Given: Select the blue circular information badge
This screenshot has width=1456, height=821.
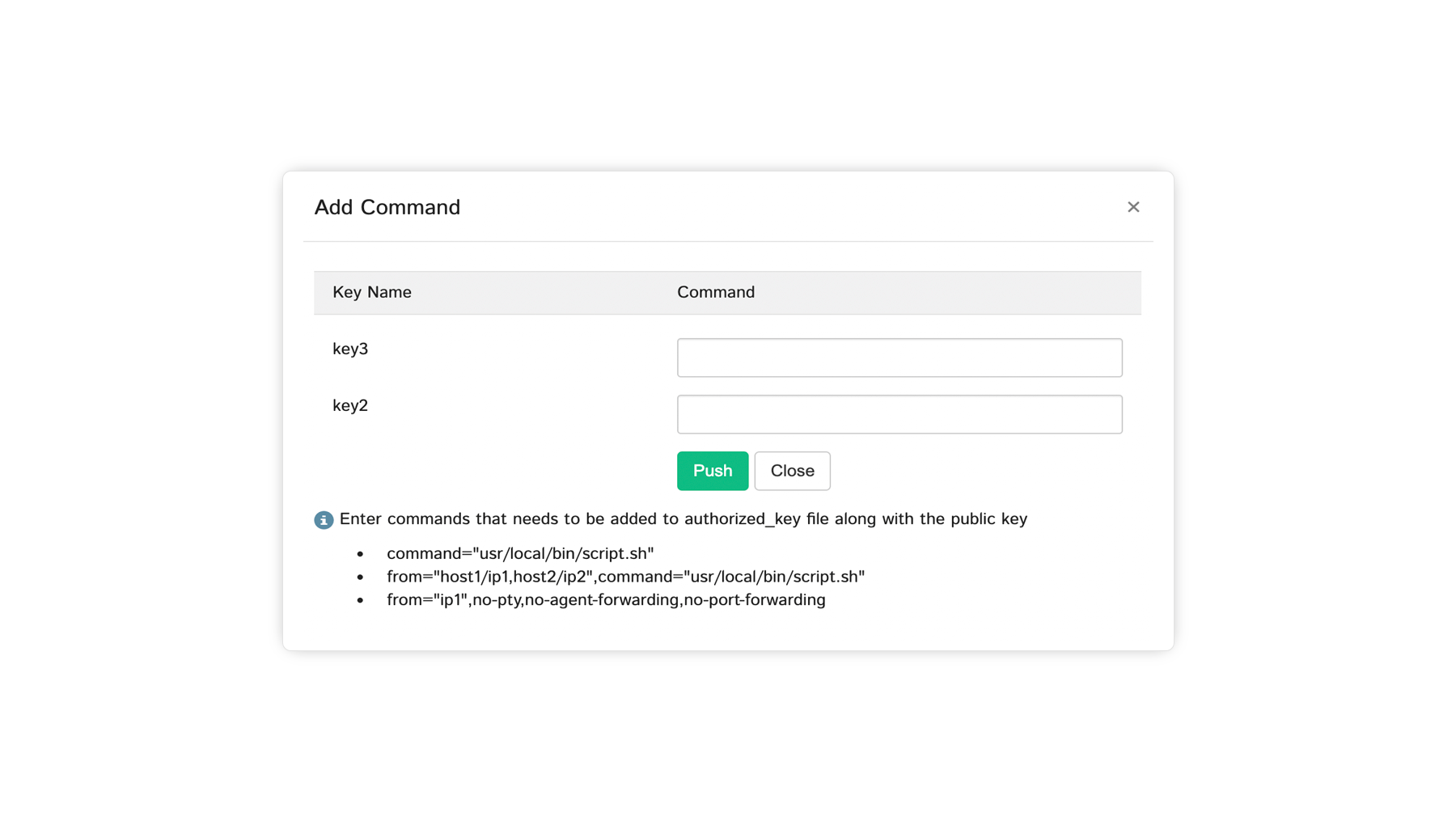Looking at the screenshot, I should 324,519.
